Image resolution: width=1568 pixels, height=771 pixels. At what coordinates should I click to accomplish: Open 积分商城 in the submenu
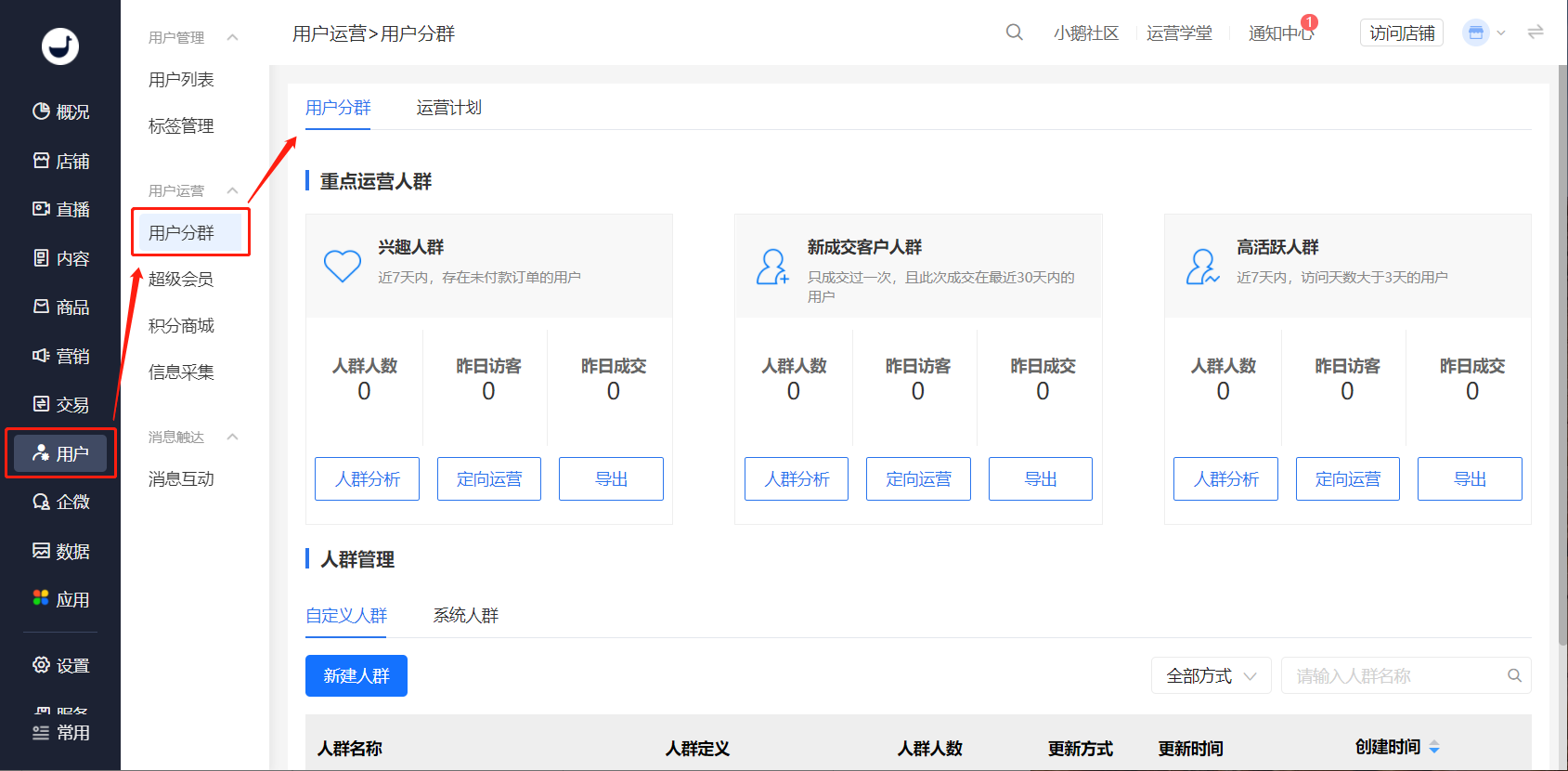[181, 325]
